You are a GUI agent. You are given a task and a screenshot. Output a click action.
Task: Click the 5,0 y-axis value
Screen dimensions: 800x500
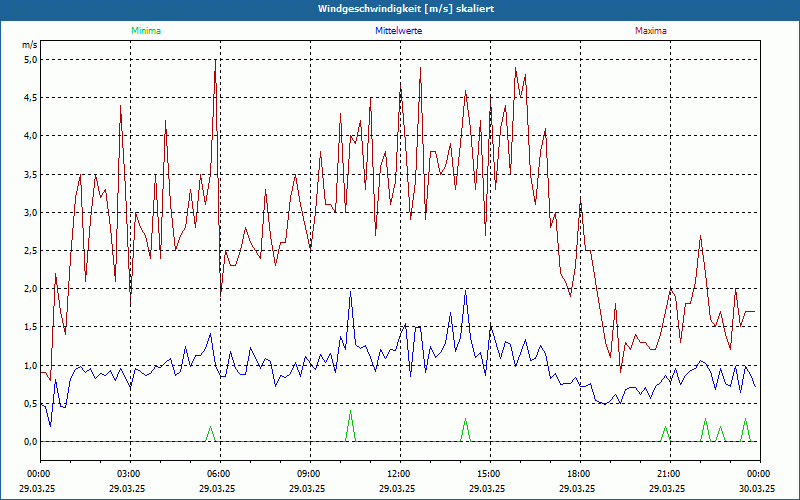[x=30, y=60]
